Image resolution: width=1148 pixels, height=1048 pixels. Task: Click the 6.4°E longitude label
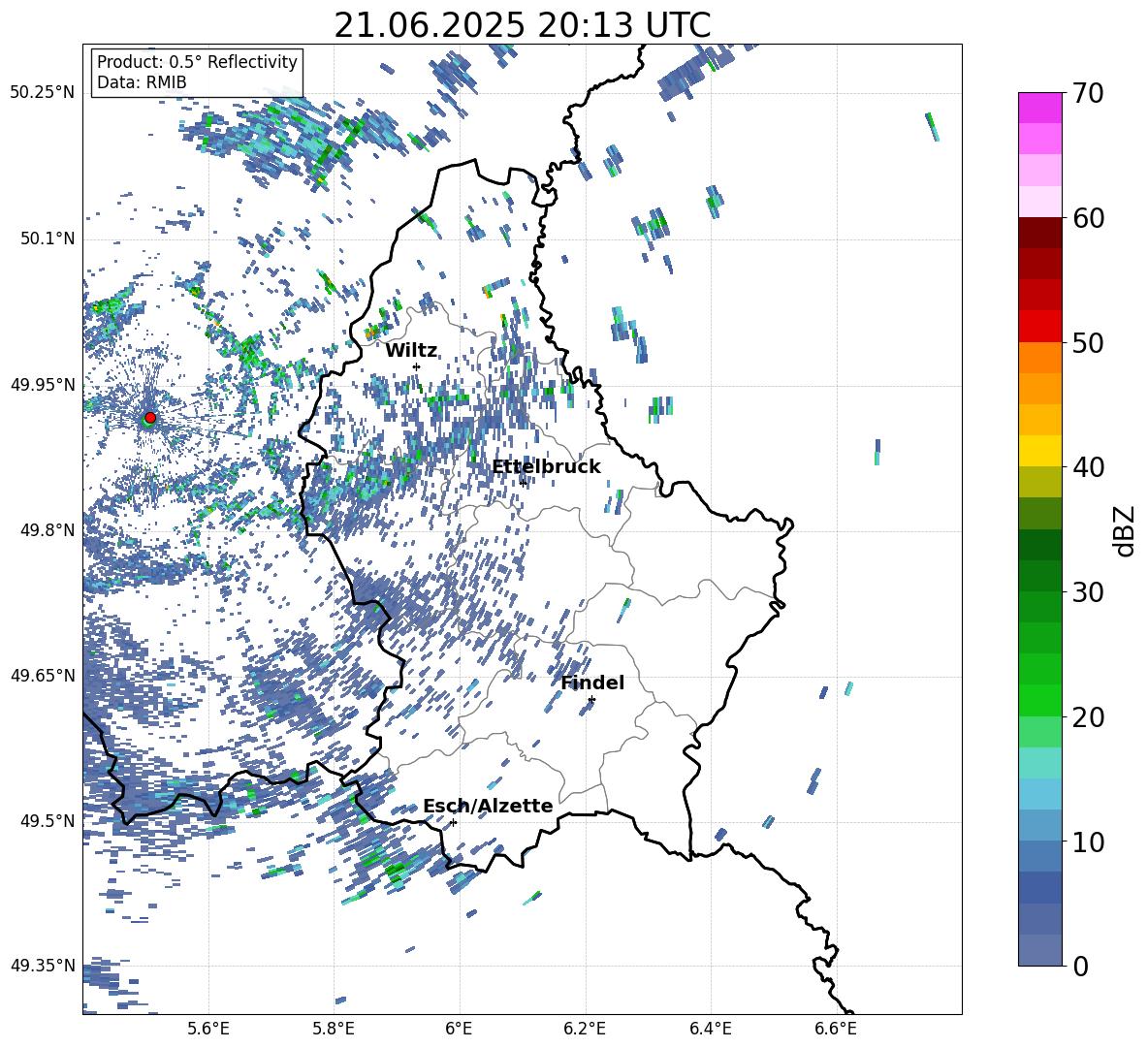coord(710,1029)
